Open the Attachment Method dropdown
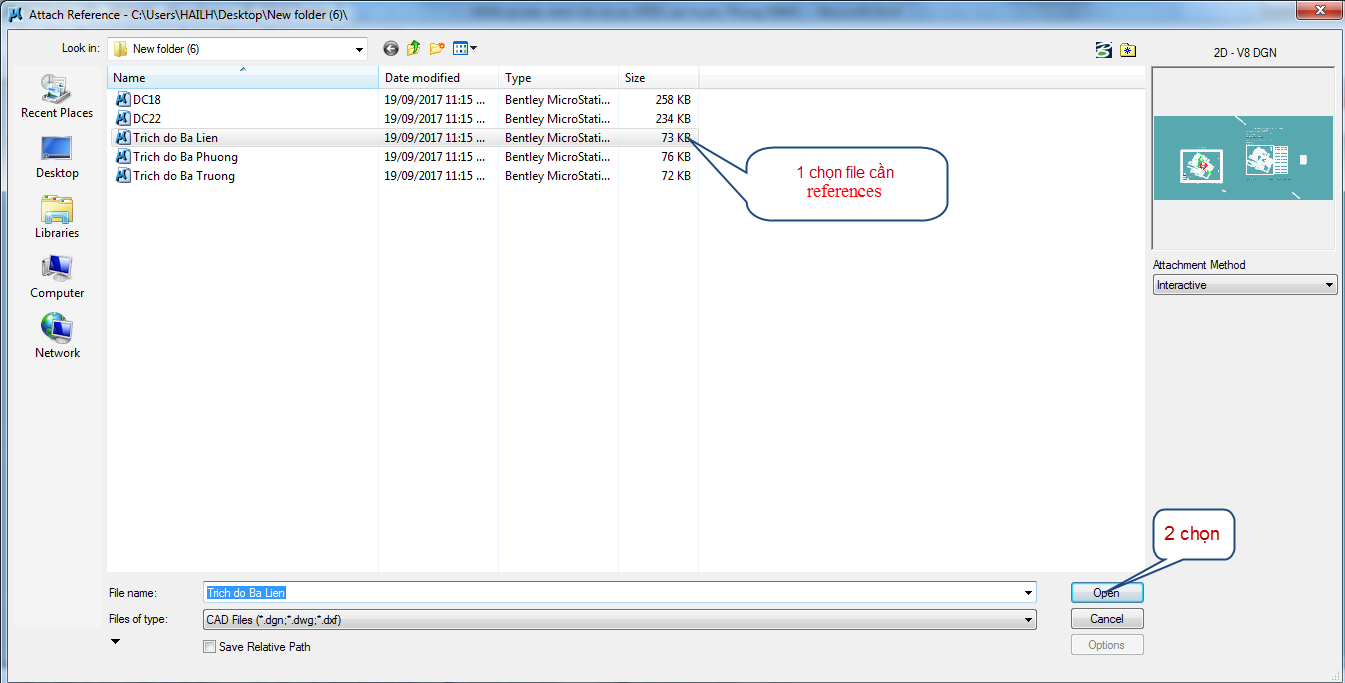The height and width of the screenshot is (683, 1345). (1244, 285)
